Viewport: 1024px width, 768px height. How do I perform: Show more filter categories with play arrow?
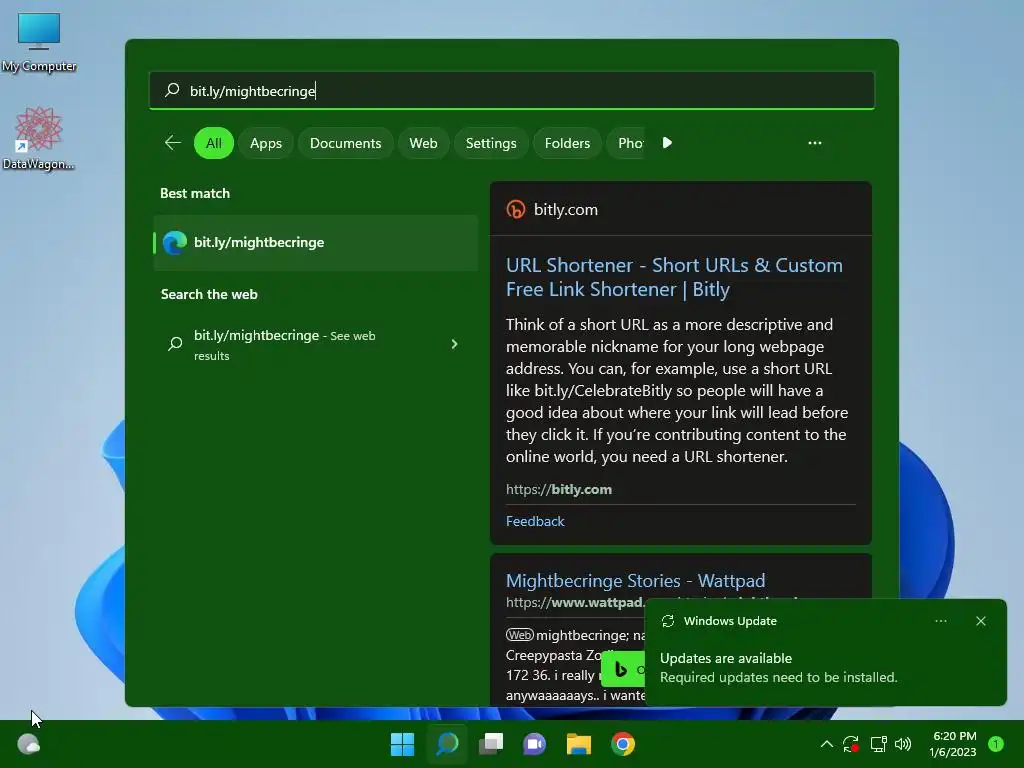tap(667, 142)
